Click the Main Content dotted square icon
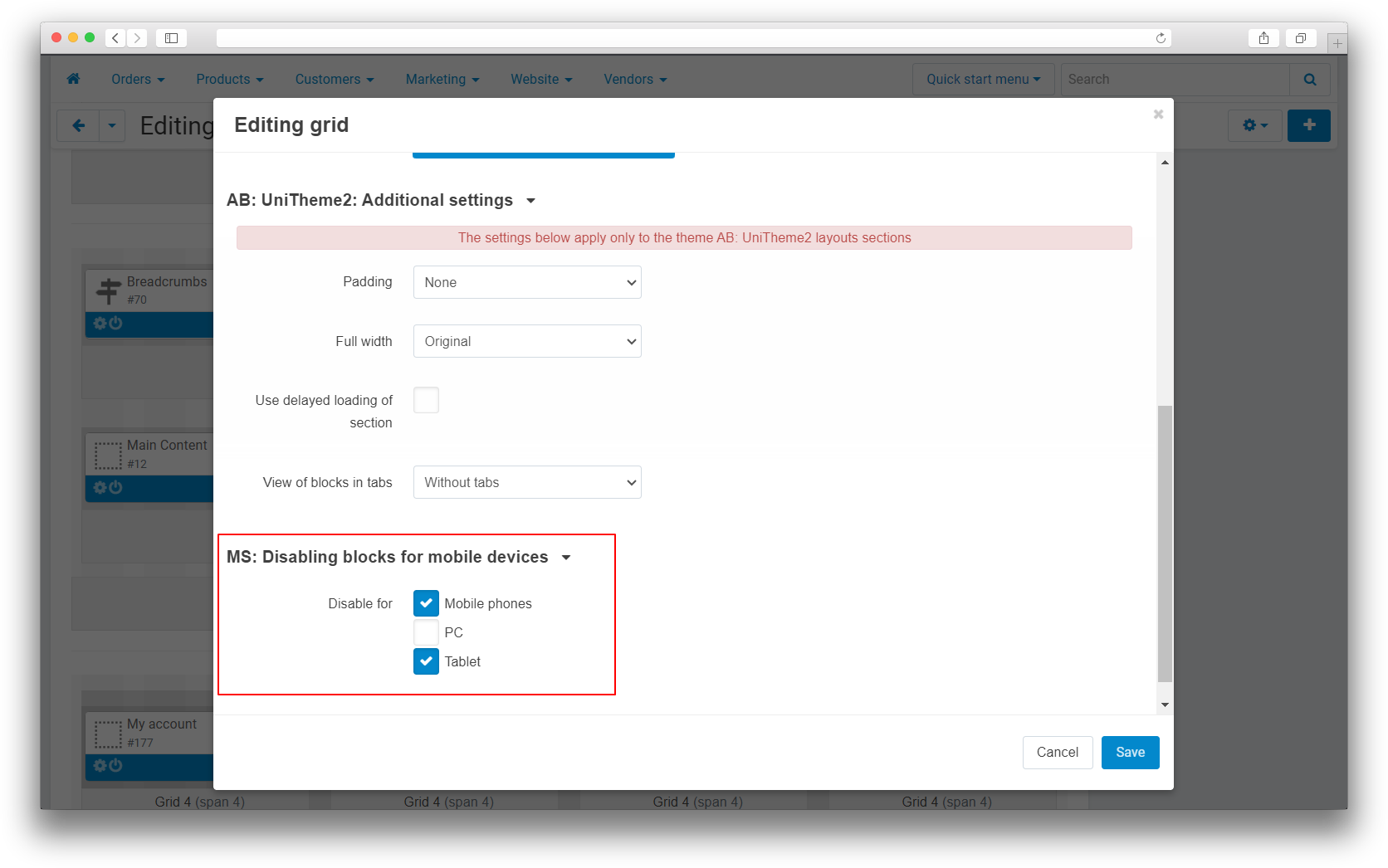 (108, 455)
